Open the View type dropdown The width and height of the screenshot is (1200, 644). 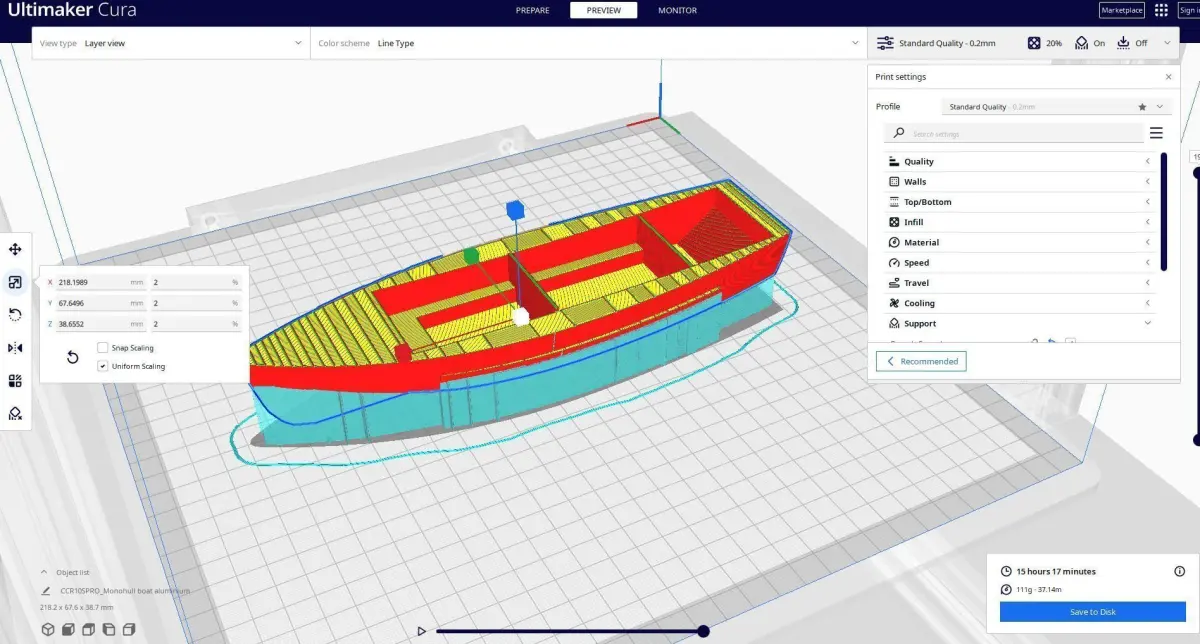171,43
